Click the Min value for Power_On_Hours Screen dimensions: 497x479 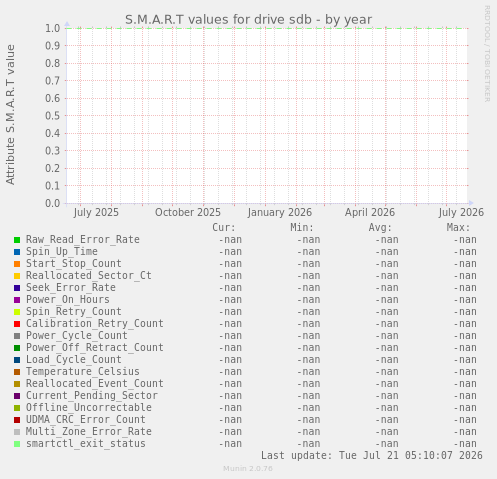308,300
